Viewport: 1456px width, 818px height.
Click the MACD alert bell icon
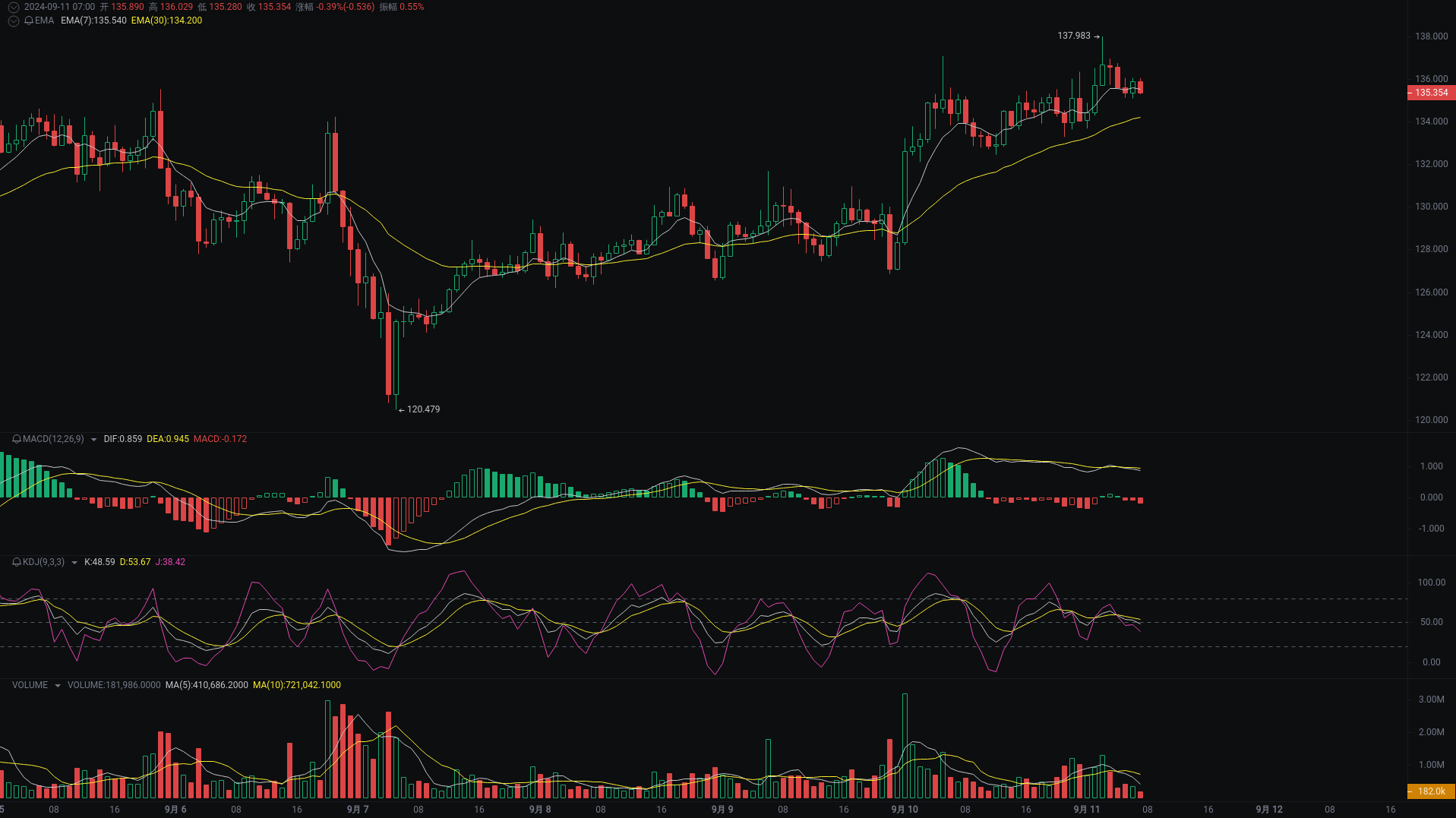pos(16,439)
